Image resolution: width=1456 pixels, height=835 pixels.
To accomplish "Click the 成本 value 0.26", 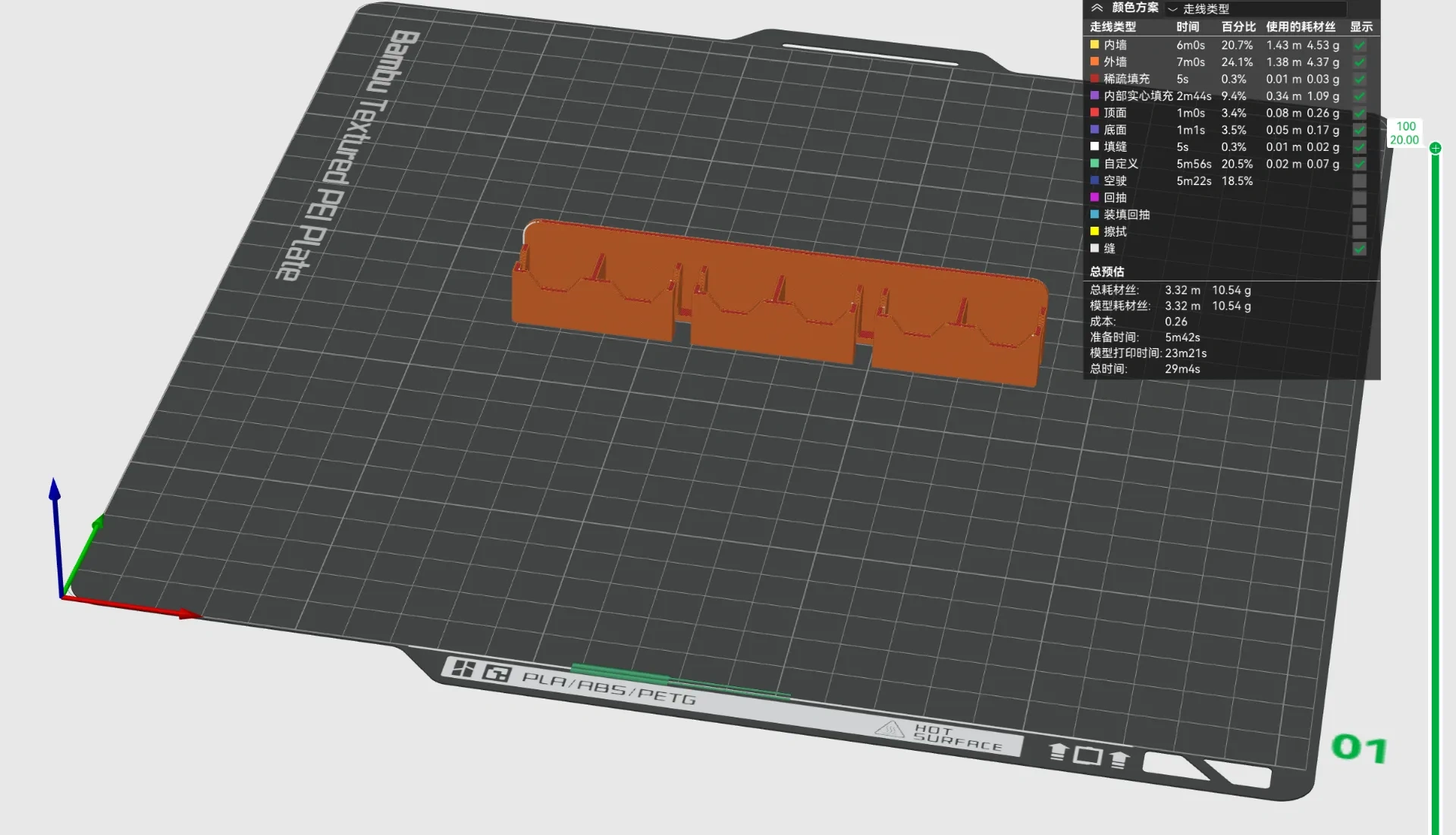I will pyautogui.click(x=1176, y=322).
